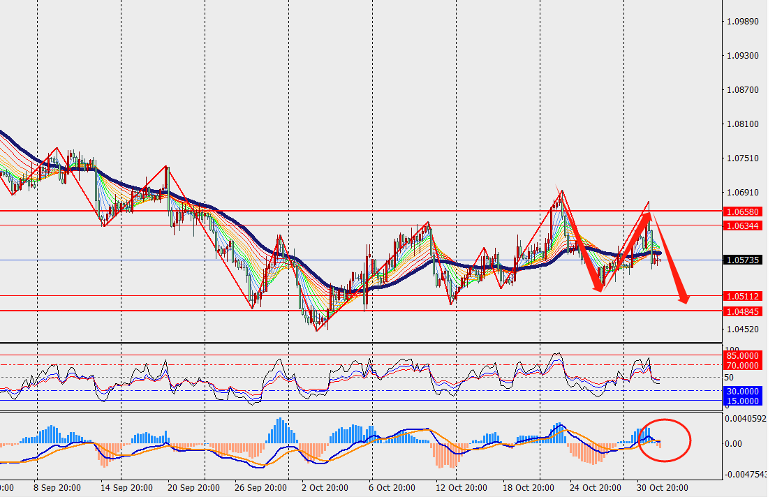Click the 20 Sep 20:00 time label
Viewport: 770px width, 500px height.
193,488
